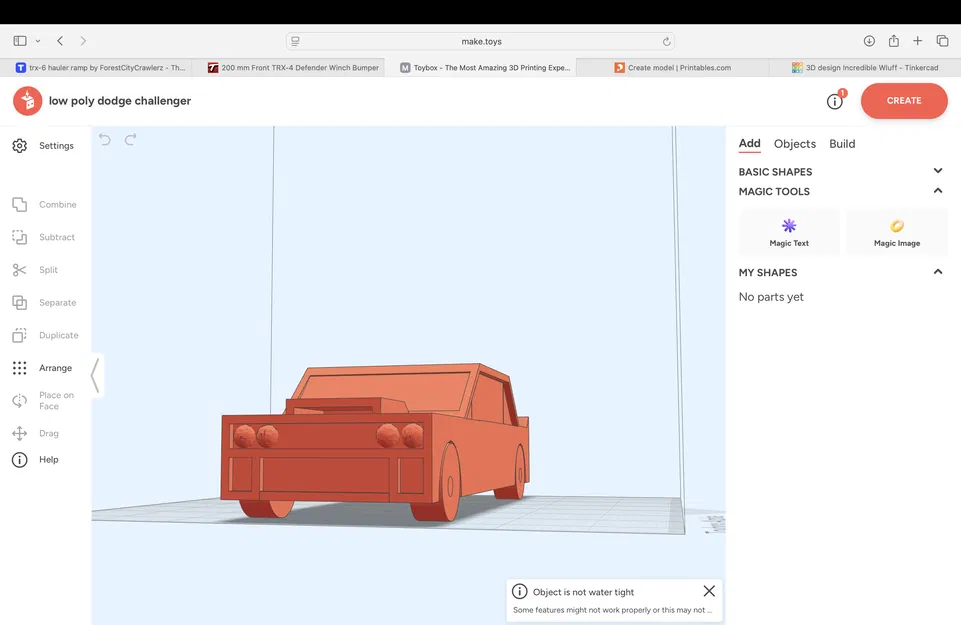
Task: Select the Drag tool
Action: [47, 432]
